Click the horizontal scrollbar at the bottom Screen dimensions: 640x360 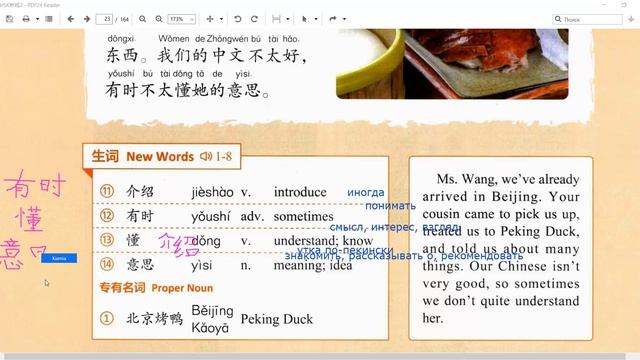(x=314, y=357)
